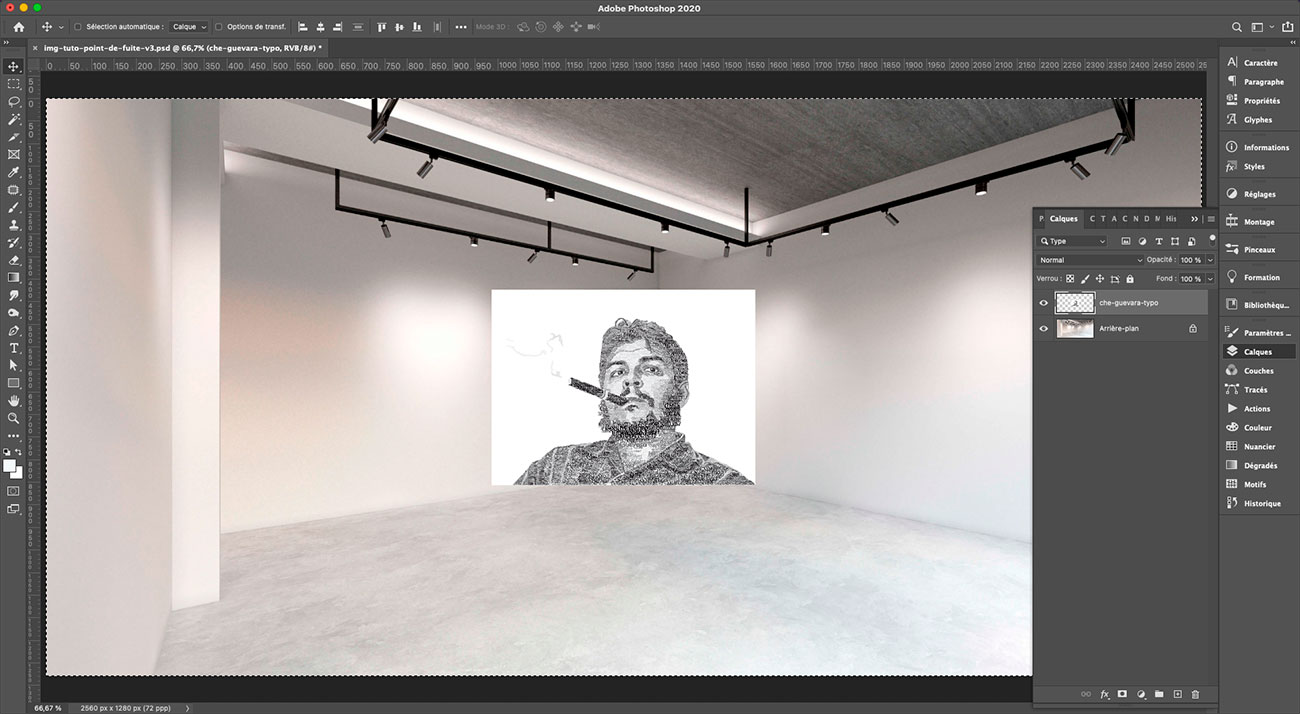Open the Calque selection mode dropdown
The height and width of the screenshot is (714, 1300).
coord(186,27)
